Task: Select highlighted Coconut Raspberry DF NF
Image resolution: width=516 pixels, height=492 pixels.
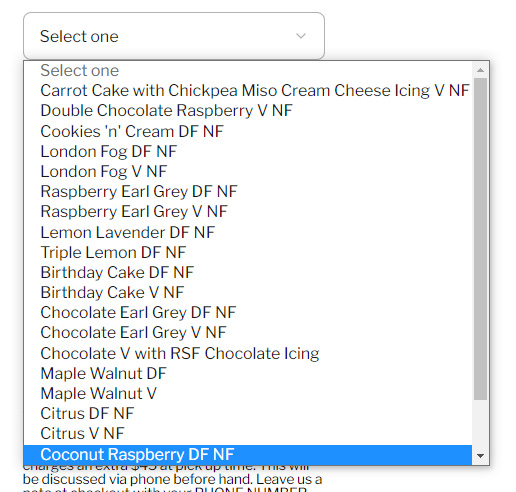Action: click(x=248, y=454)
